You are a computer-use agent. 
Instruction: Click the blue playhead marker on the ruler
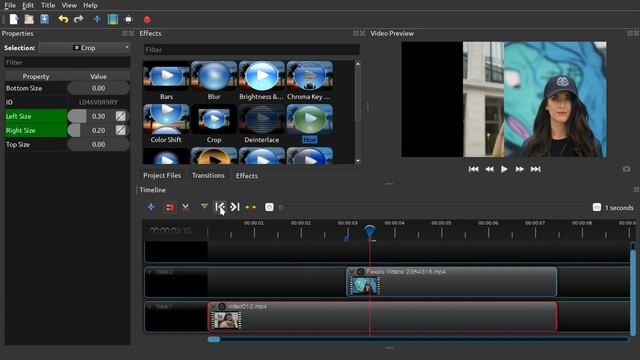(370, 231)
